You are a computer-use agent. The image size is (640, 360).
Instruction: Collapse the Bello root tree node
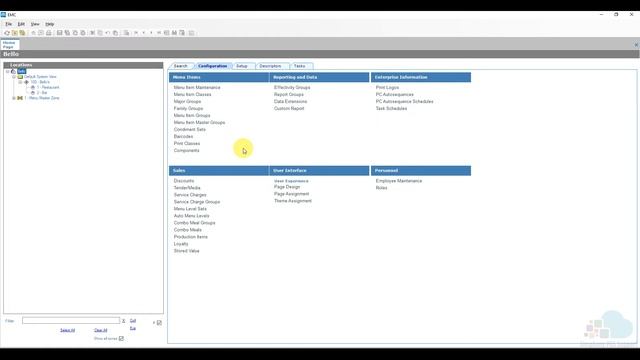[7, 71]
